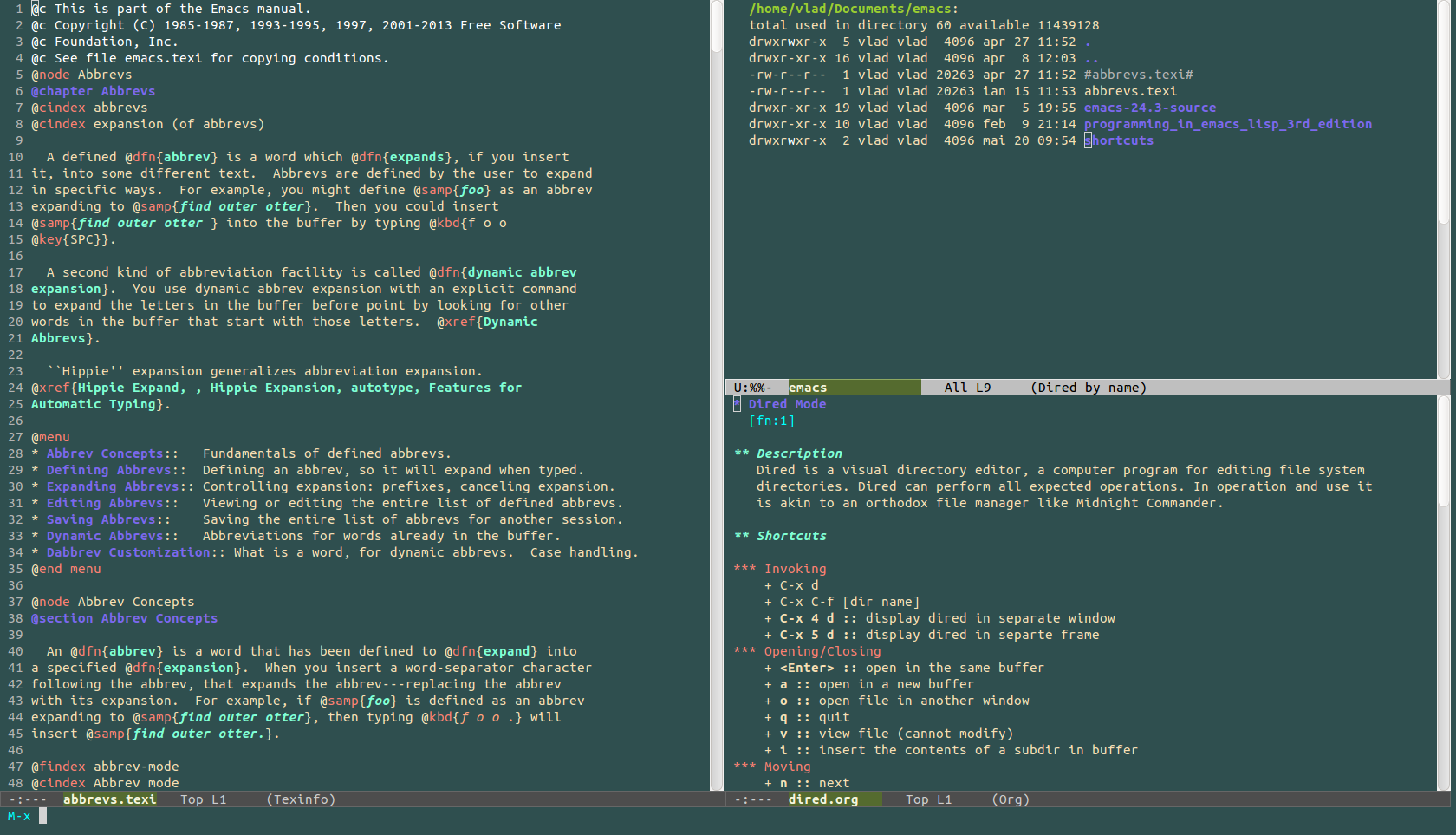This screenshot has height=835, width=1456.
Task: Open the shortcuts directory entry
Action: pyautogui.click(x=1119, y=140)
